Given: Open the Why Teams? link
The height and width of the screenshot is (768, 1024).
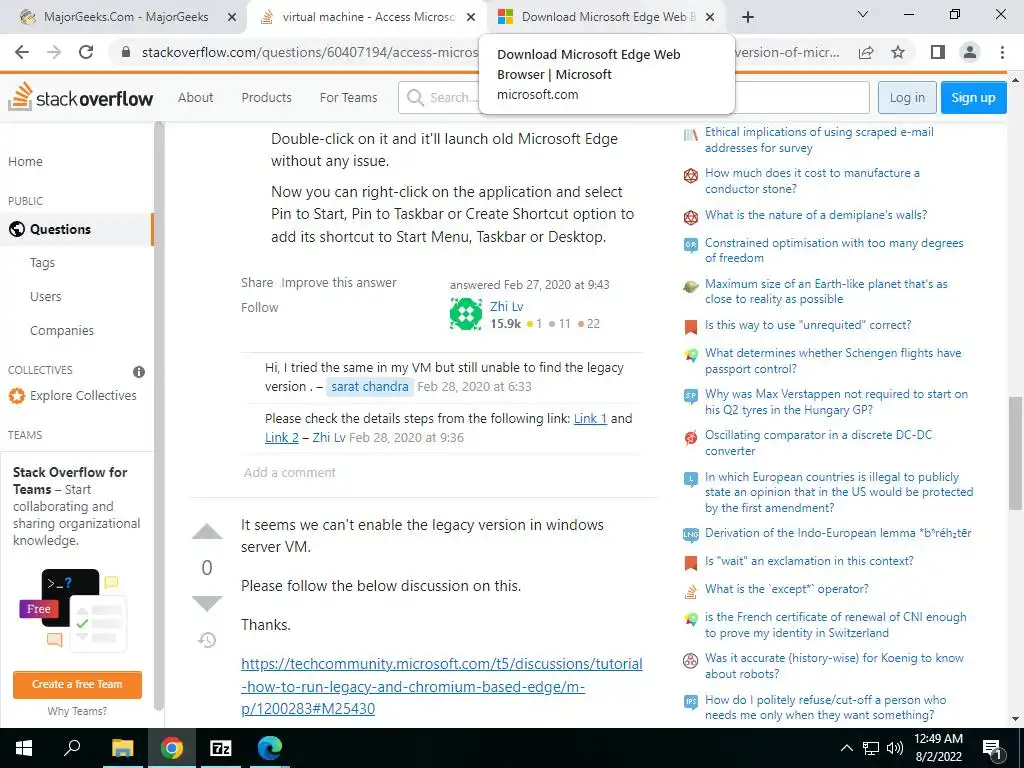Looking at the screenshot, I should (77, 711).
